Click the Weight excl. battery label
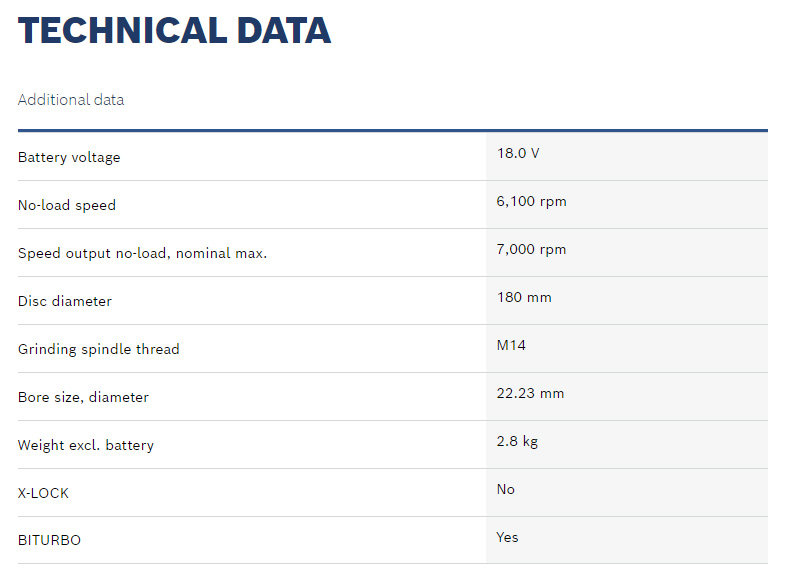 pyautogui.click(x=86, y=445)
